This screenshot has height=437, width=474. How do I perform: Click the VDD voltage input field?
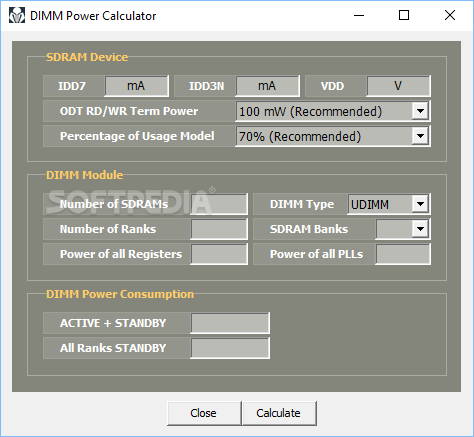[398, 86]
